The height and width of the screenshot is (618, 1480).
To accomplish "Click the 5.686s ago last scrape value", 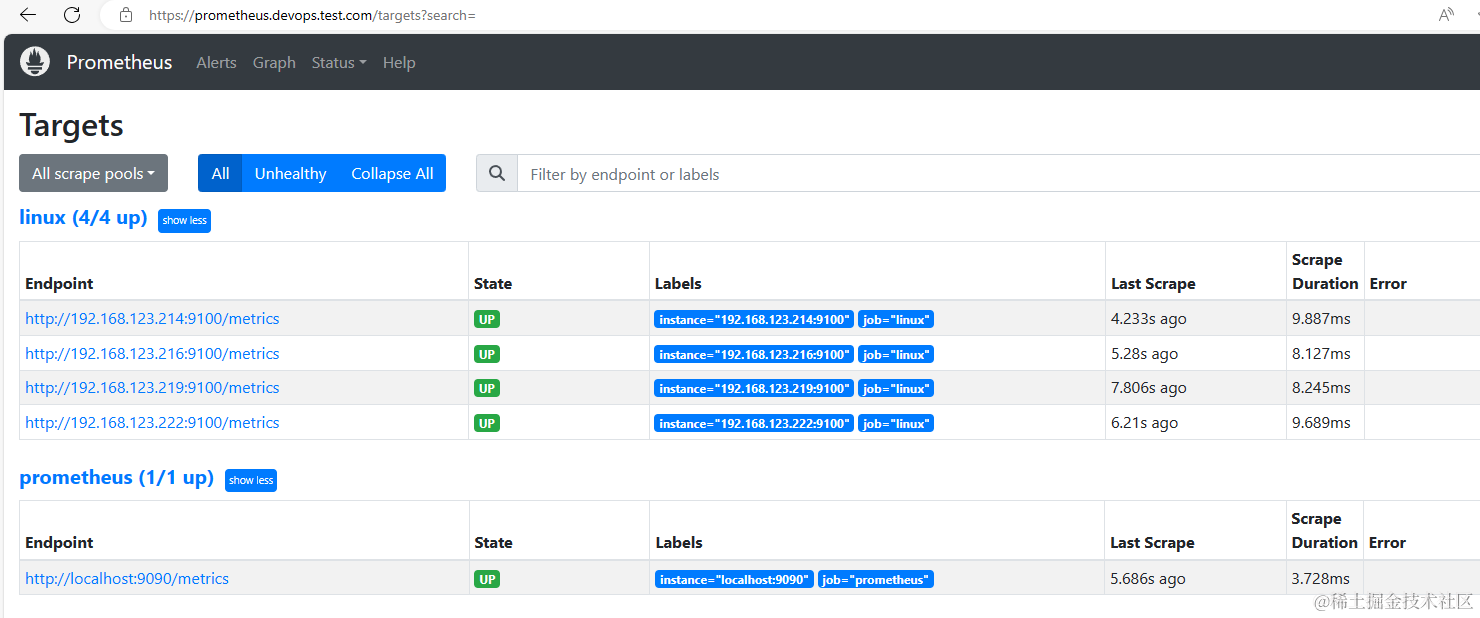I will pos(1148,578).
